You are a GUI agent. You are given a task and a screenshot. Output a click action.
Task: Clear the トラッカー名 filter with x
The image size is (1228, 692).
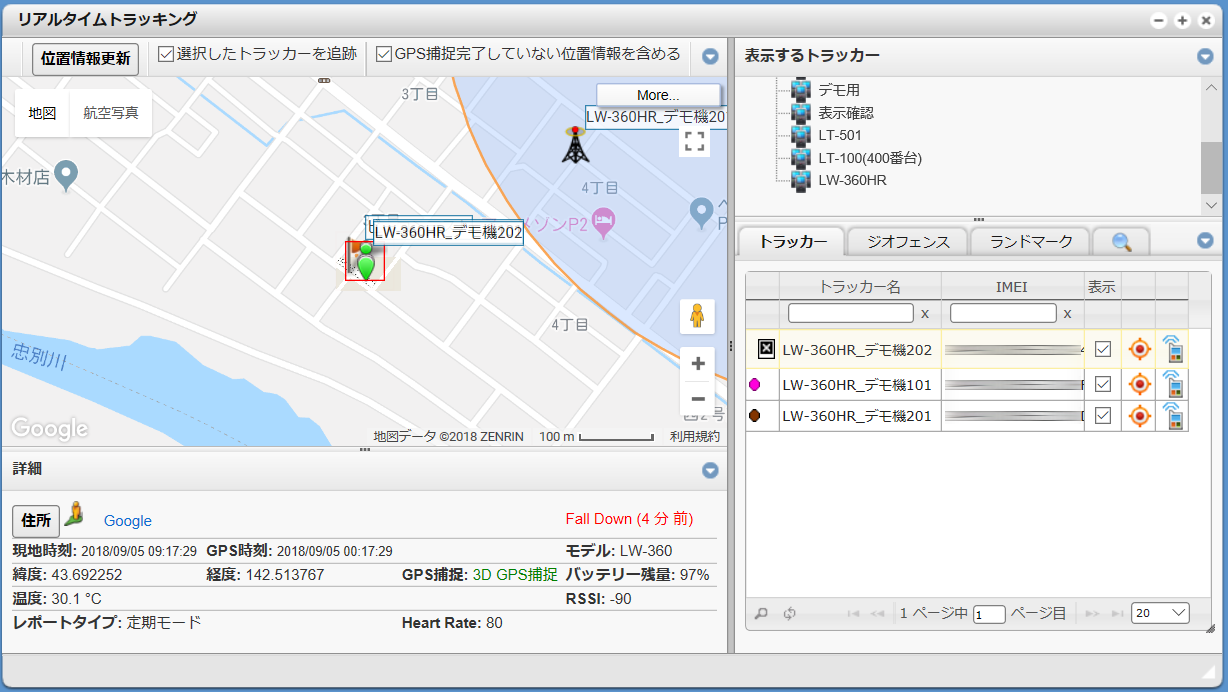click(x=925, y=314)
